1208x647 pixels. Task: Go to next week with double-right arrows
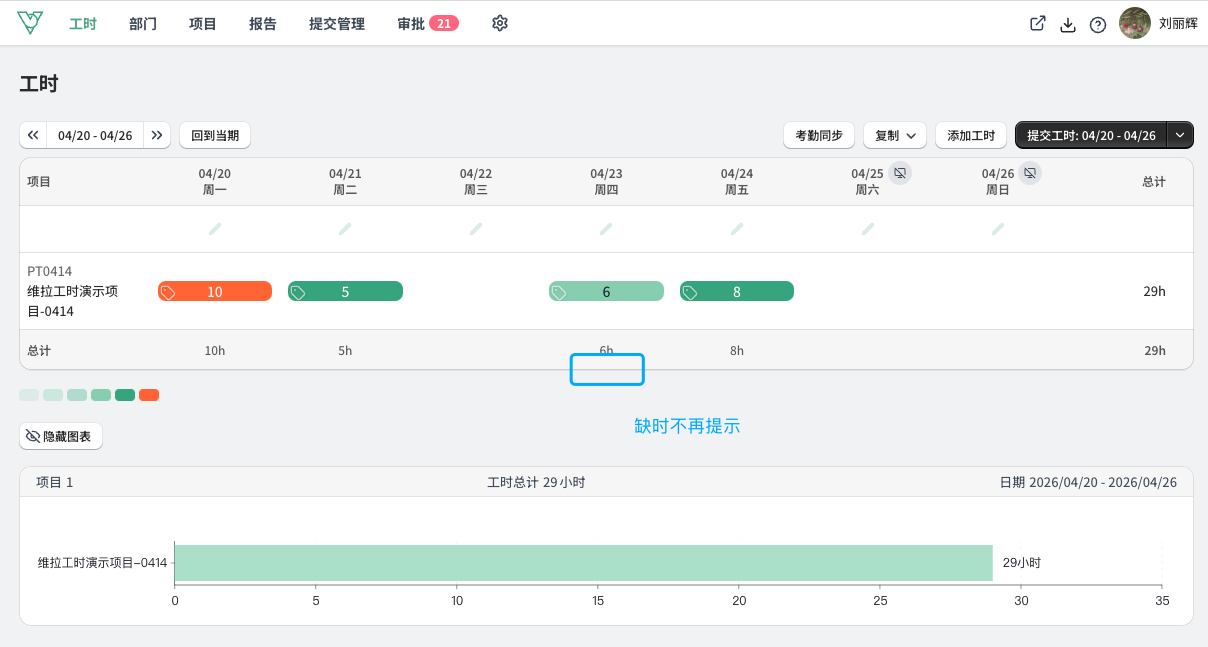[x=157, y=135]
